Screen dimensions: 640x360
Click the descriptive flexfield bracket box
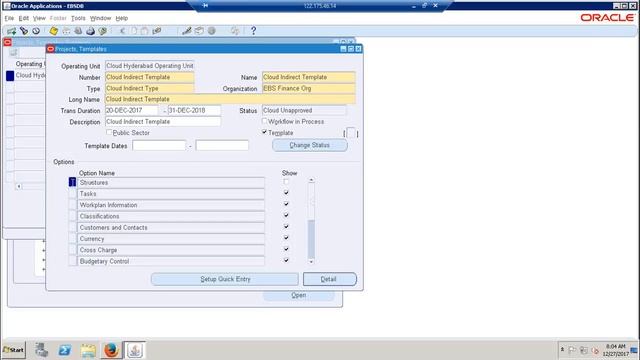click(x=351, y=133)
